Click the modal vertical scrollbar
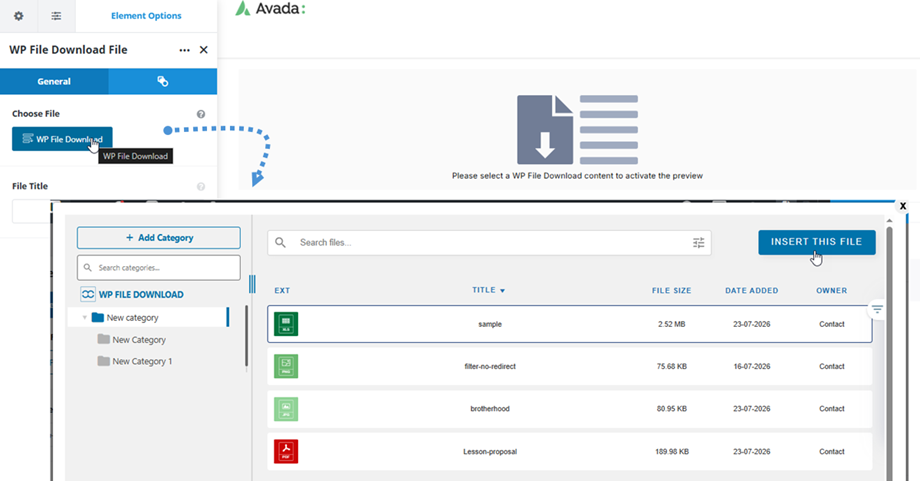920x481 pixels. pos(889,352)
